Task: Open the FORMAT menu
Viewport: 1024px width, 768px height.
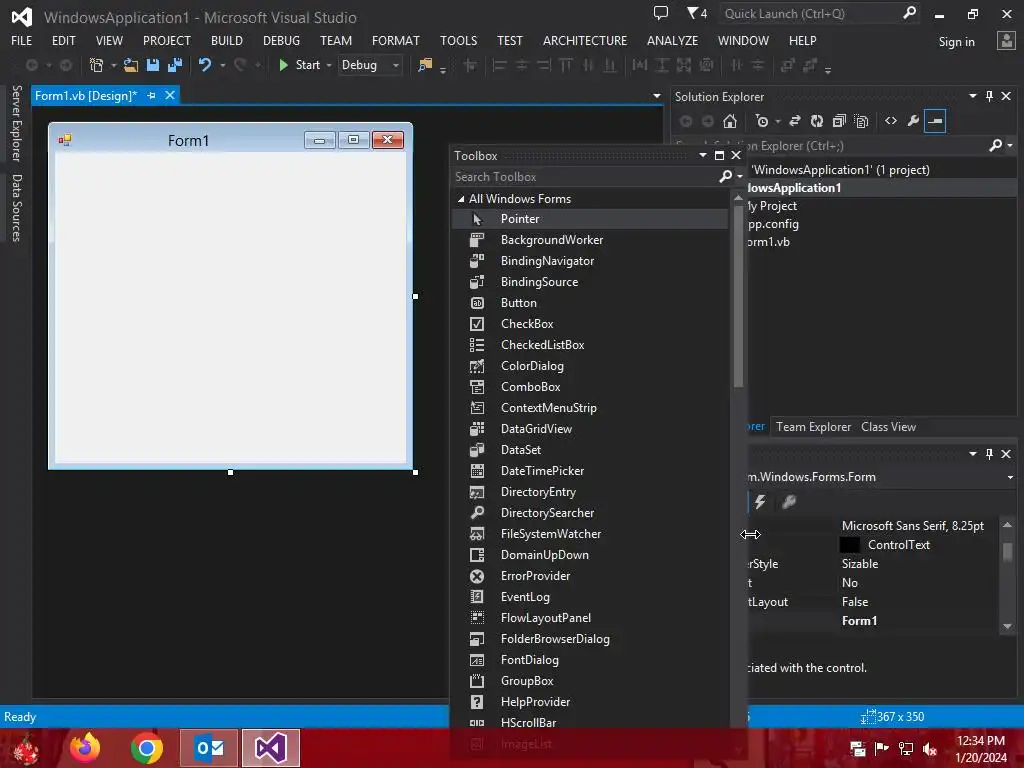Action: coord(396,40)
